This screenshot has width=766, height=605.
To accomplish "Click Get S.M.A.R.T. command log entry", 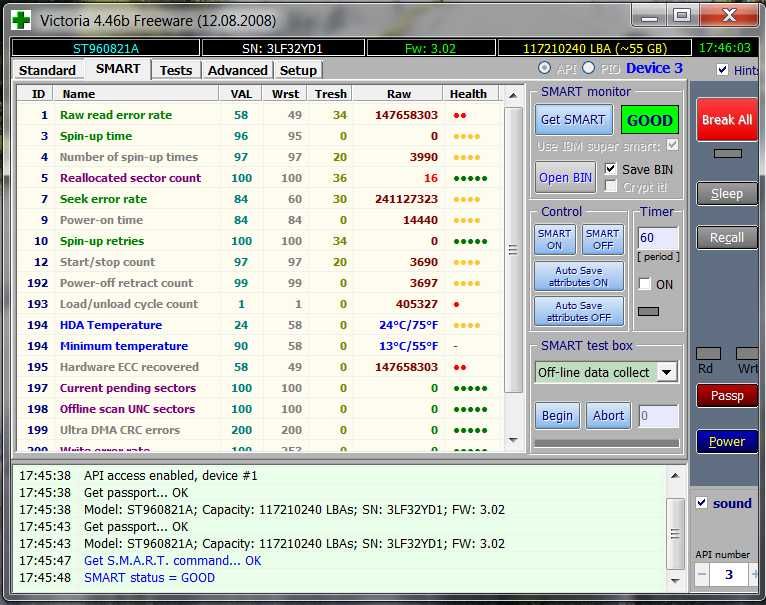I will coord(172,561).
